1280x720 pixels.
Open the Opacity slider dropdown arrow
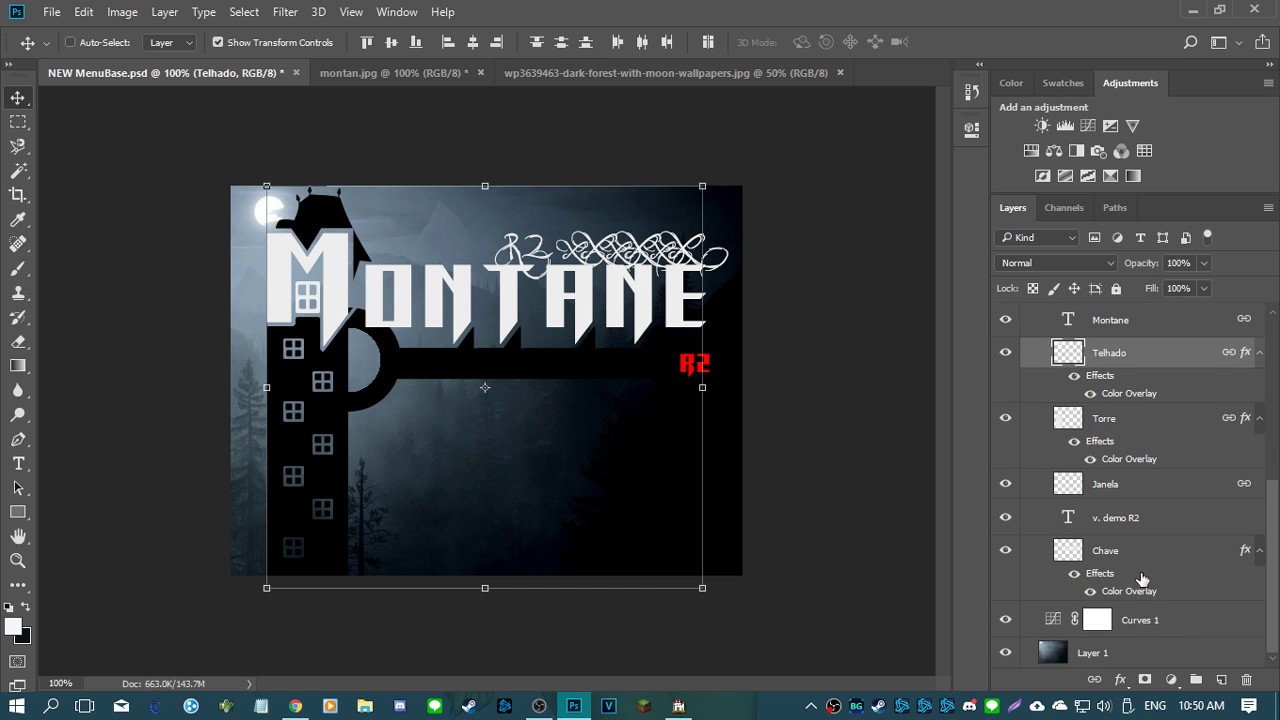[1204, 263]
